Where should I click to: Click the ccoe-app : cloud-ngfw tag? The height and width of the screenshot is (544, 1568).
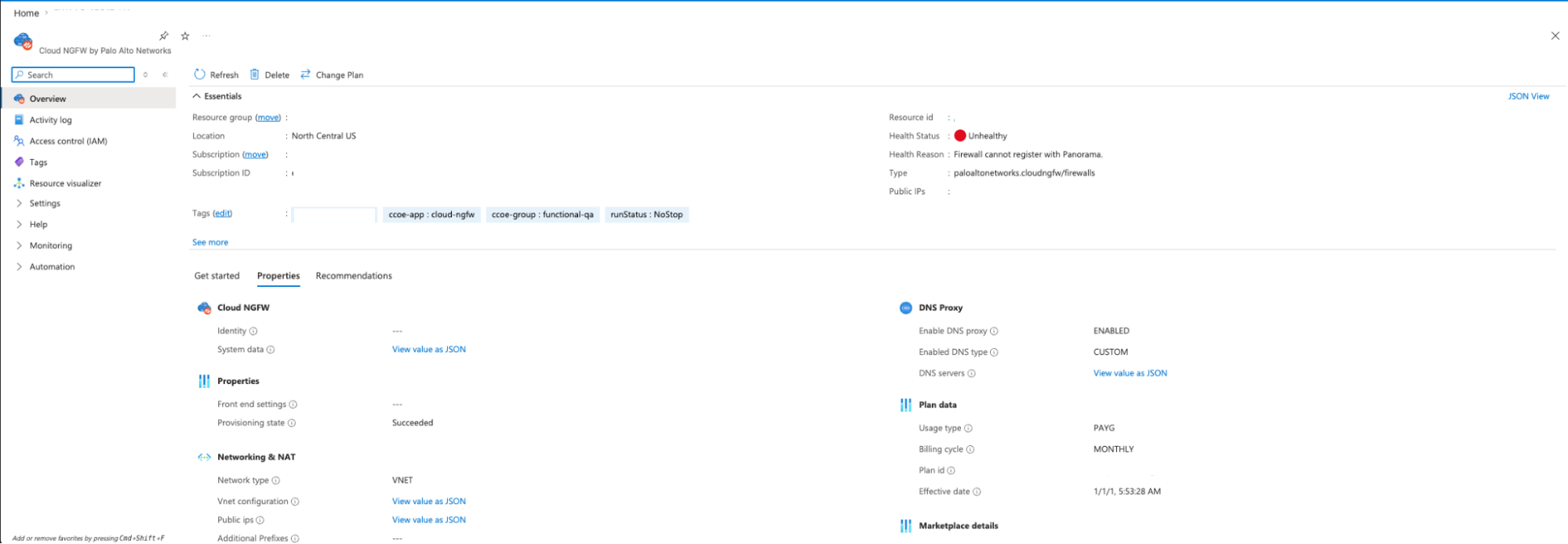click(431, 215)
